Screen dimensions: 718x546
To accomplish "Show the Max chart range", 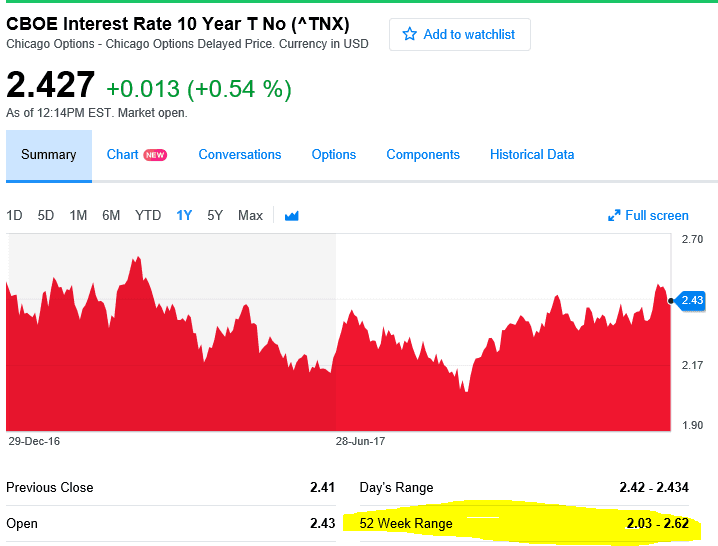I will tap(250, 215).
